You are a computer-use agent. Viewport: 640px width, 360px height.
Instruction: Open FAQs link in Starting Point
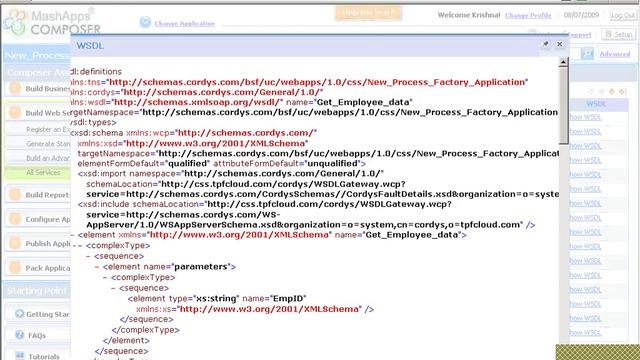pyautogui.click(x=37, y=336)
